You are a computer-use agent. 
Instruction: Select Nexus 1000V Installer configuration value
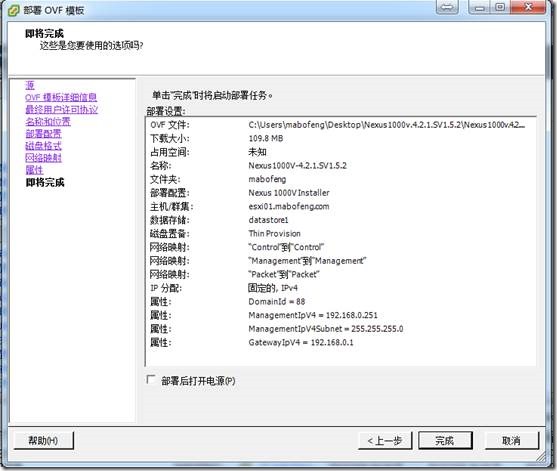(x=289, y=193)
